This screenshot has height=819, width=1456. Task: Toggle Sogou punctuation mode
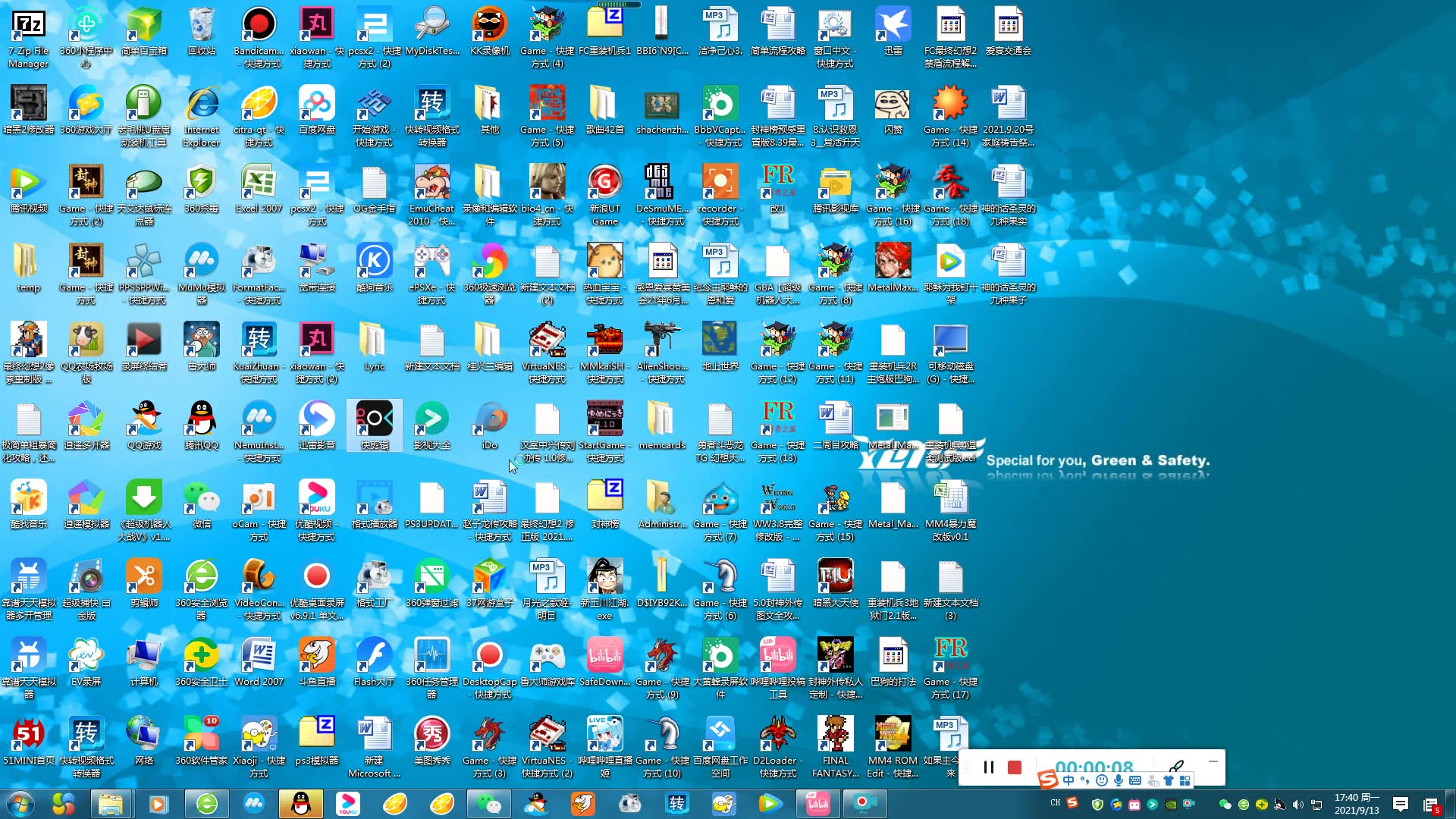click(x=1084, y=780)
